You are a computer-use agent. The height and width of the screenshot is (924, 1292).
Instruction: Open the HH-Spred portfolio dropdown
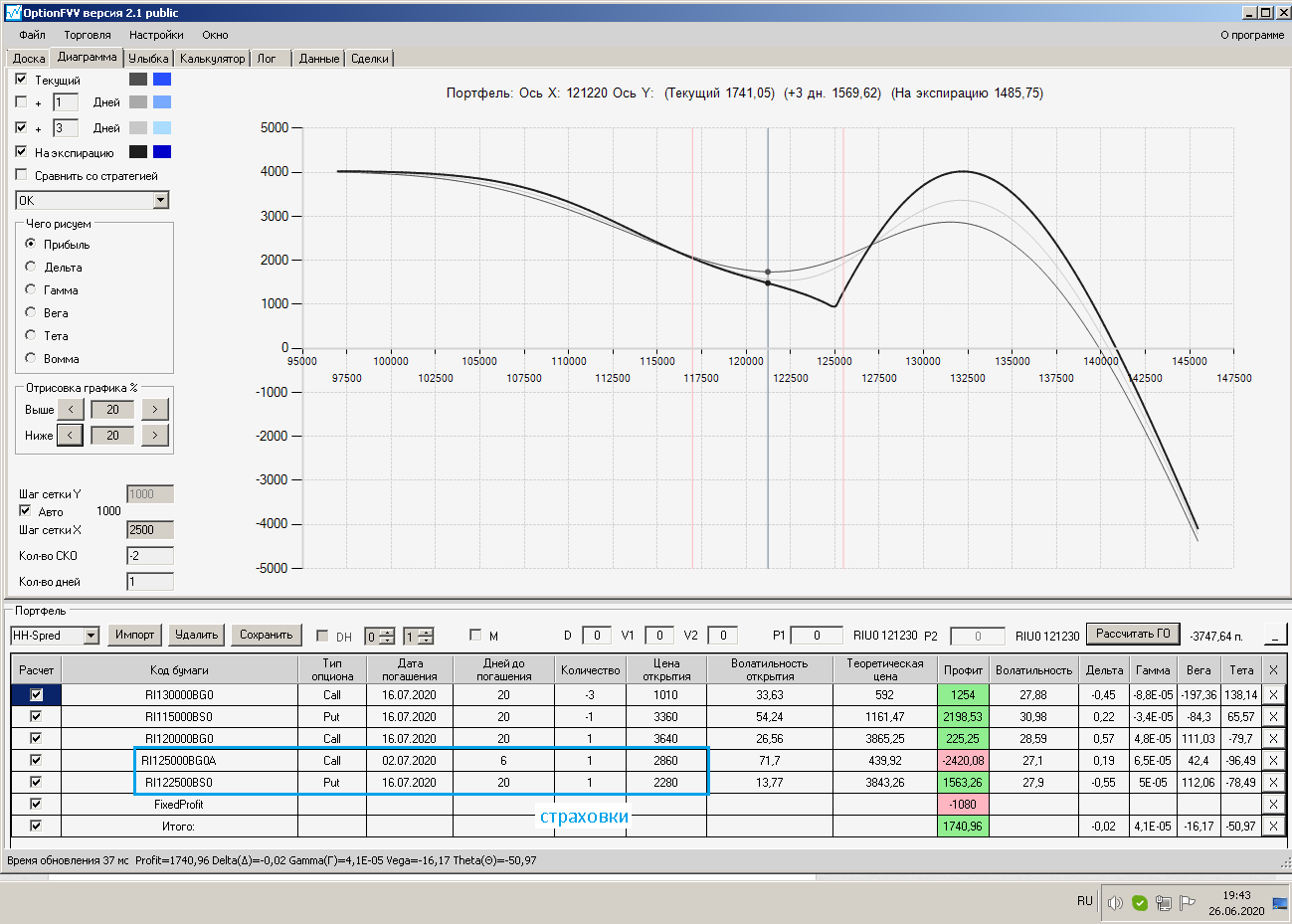92,636
